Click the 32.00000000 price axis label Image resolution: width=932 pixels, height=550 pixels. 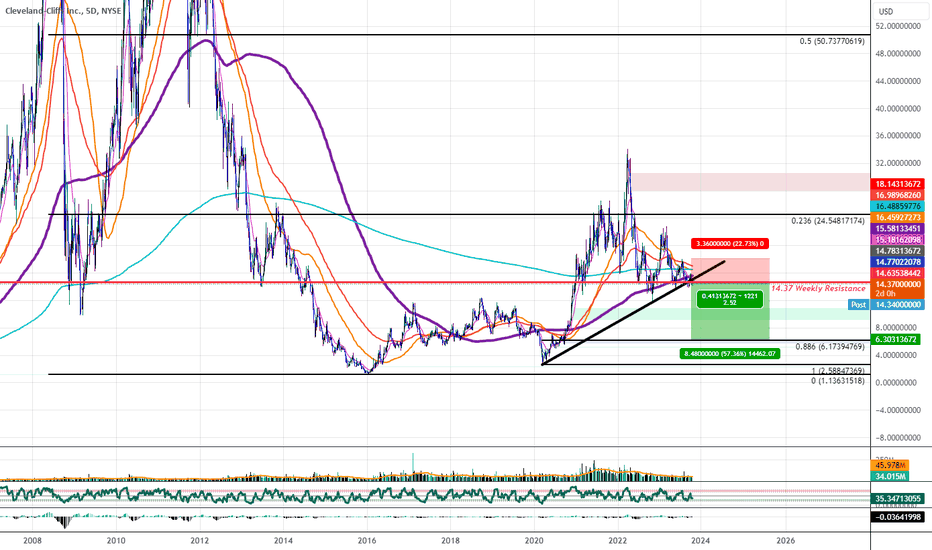click(898, 163)
